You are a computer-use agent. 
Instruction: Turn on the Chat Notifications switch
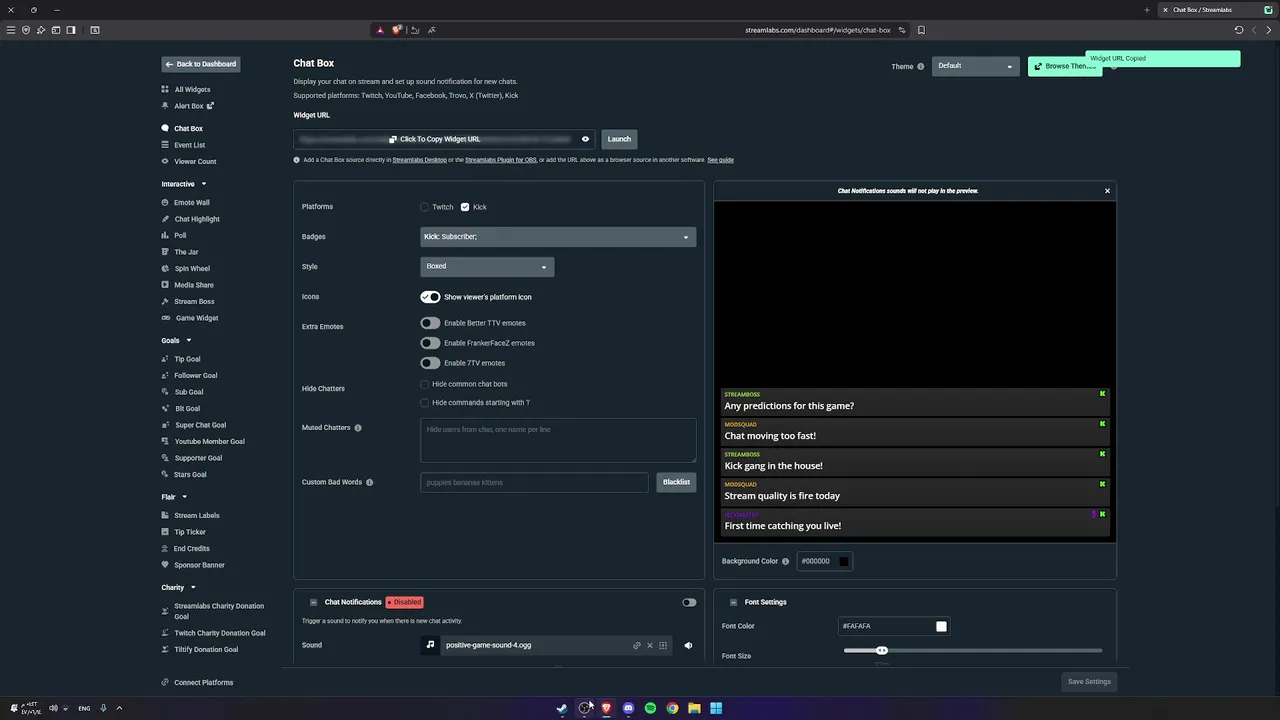689,602
